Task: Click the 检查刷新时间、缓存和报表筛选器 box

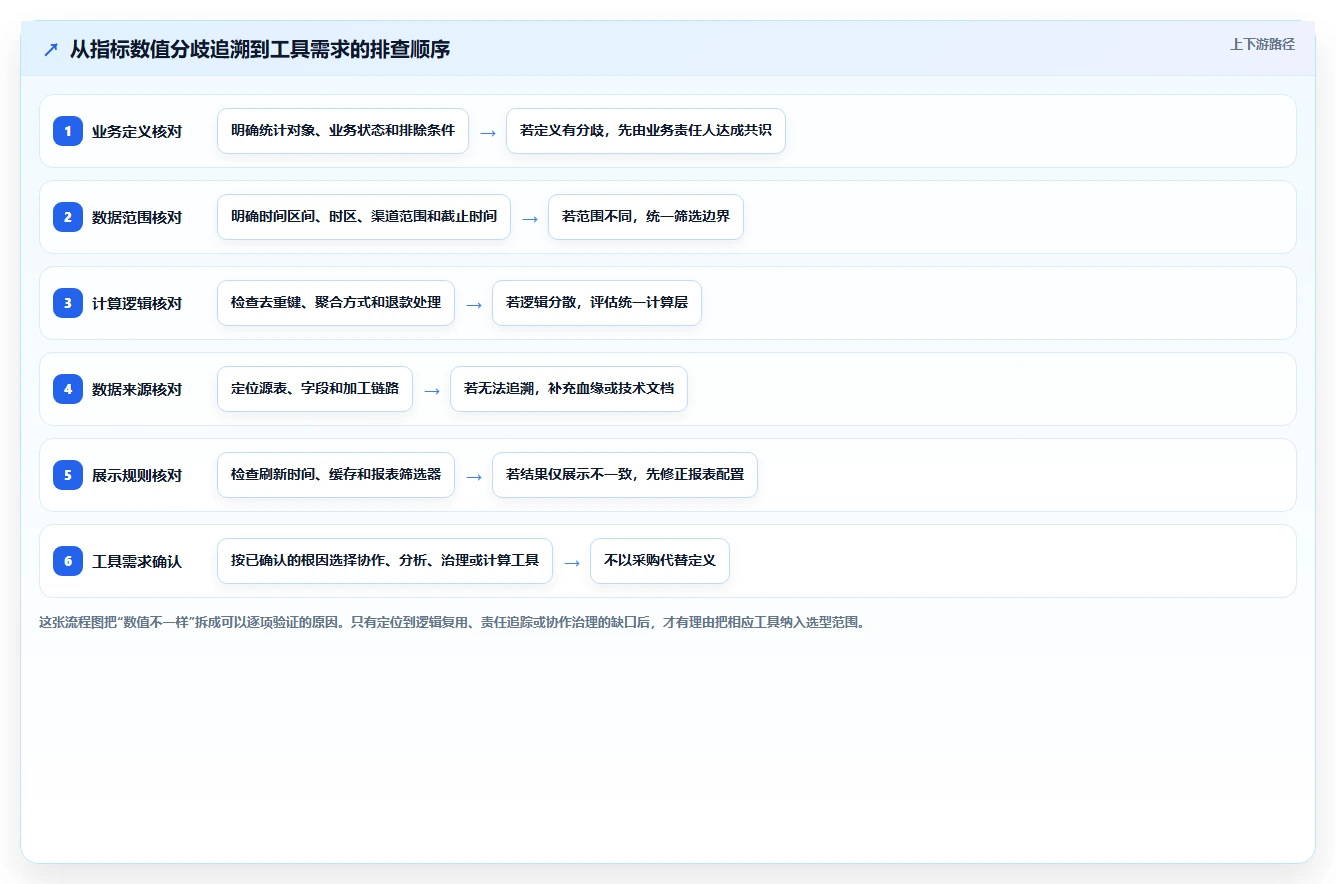Action: (x=336, y=475)
